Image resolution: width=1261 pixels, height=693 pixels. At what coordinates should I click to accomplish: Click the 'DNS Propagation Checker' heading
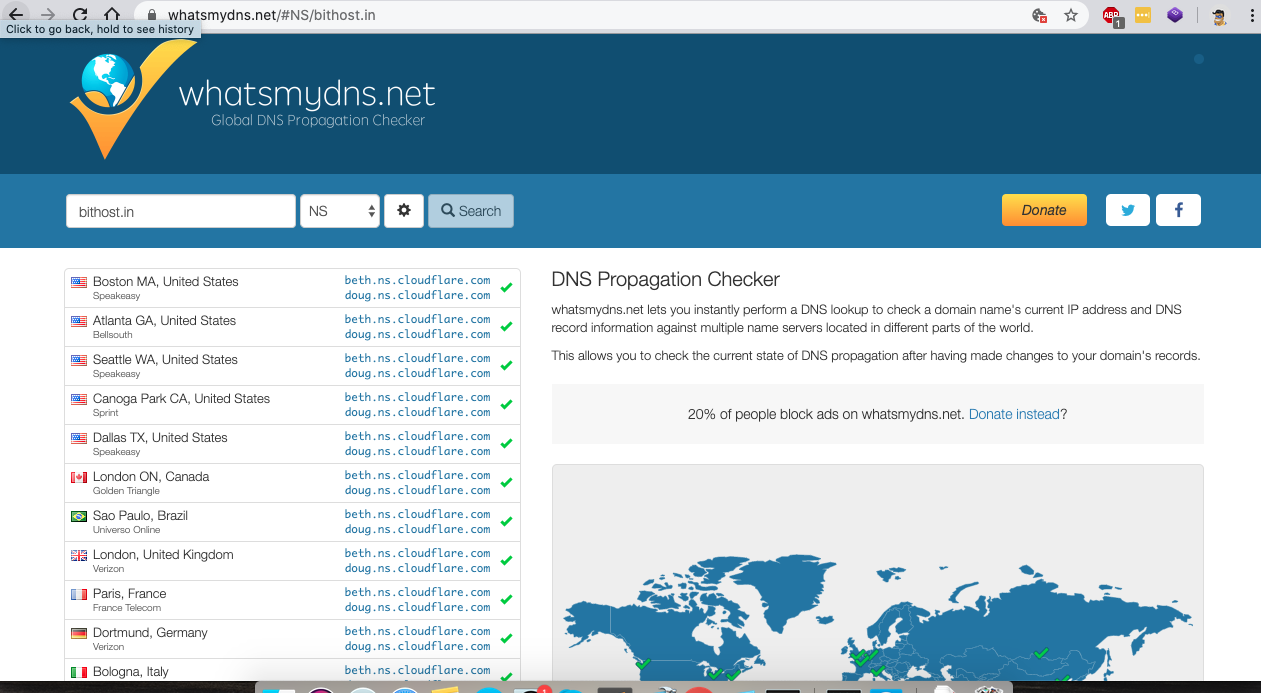[666, 280]
